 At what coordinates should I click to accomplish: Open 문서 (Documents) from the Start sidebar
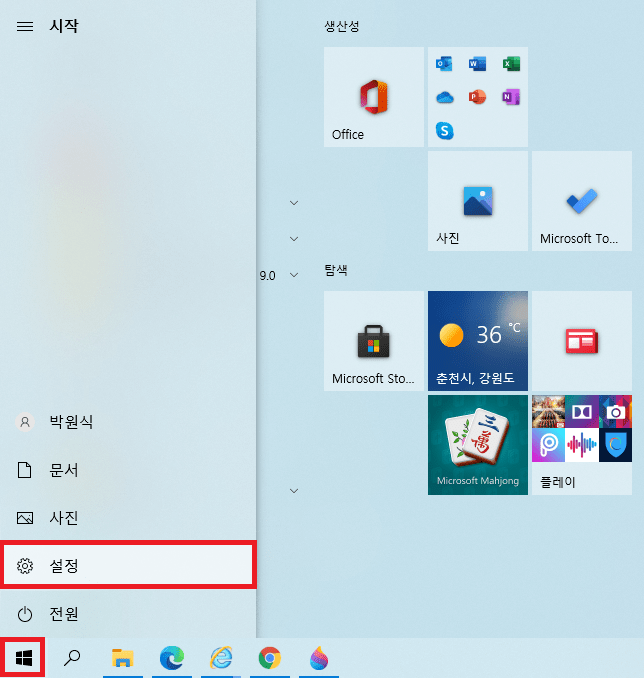point(128,470)
